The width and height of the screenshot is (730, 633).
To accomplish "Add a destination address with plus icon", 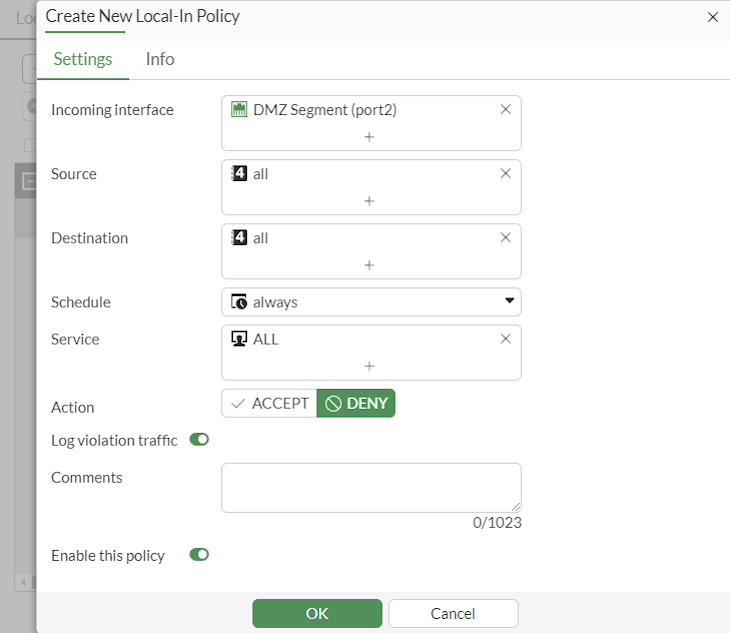I will (x=369, y=265).
